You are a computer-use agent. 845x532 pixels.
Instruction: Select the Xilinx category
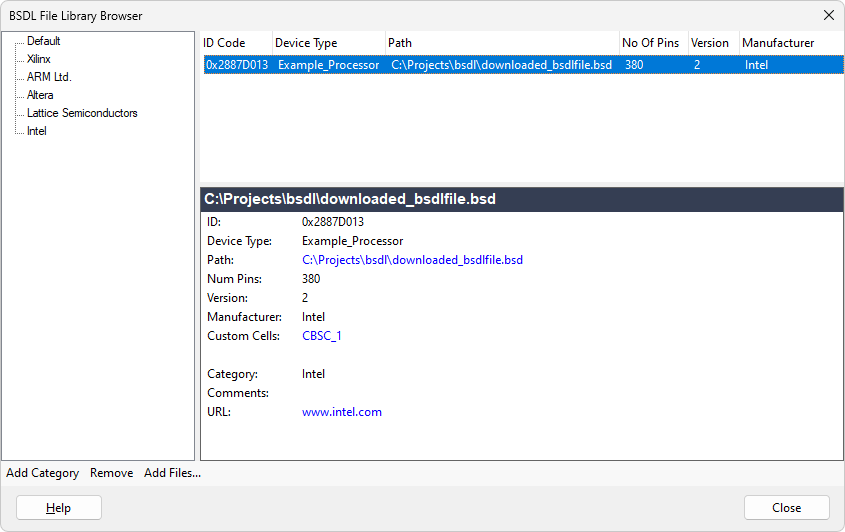[x=41, y=59]
